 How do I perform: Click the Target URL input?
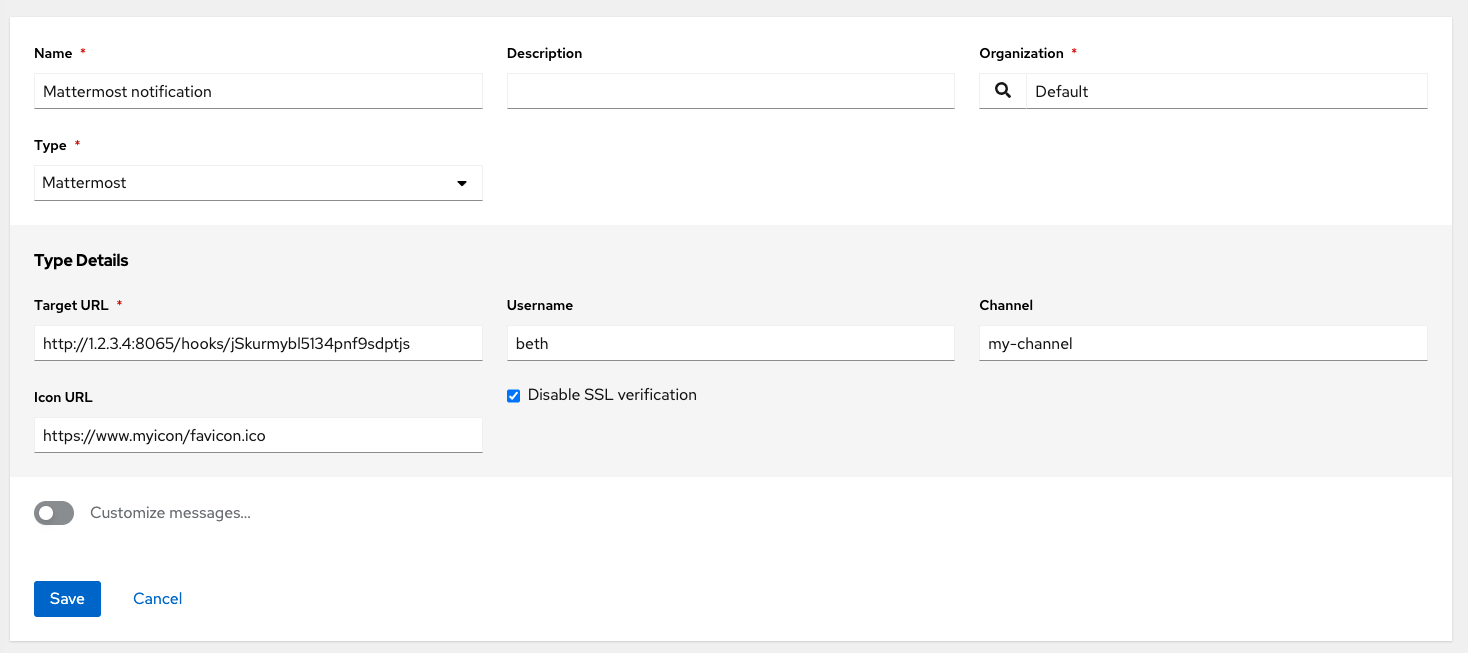258,342
